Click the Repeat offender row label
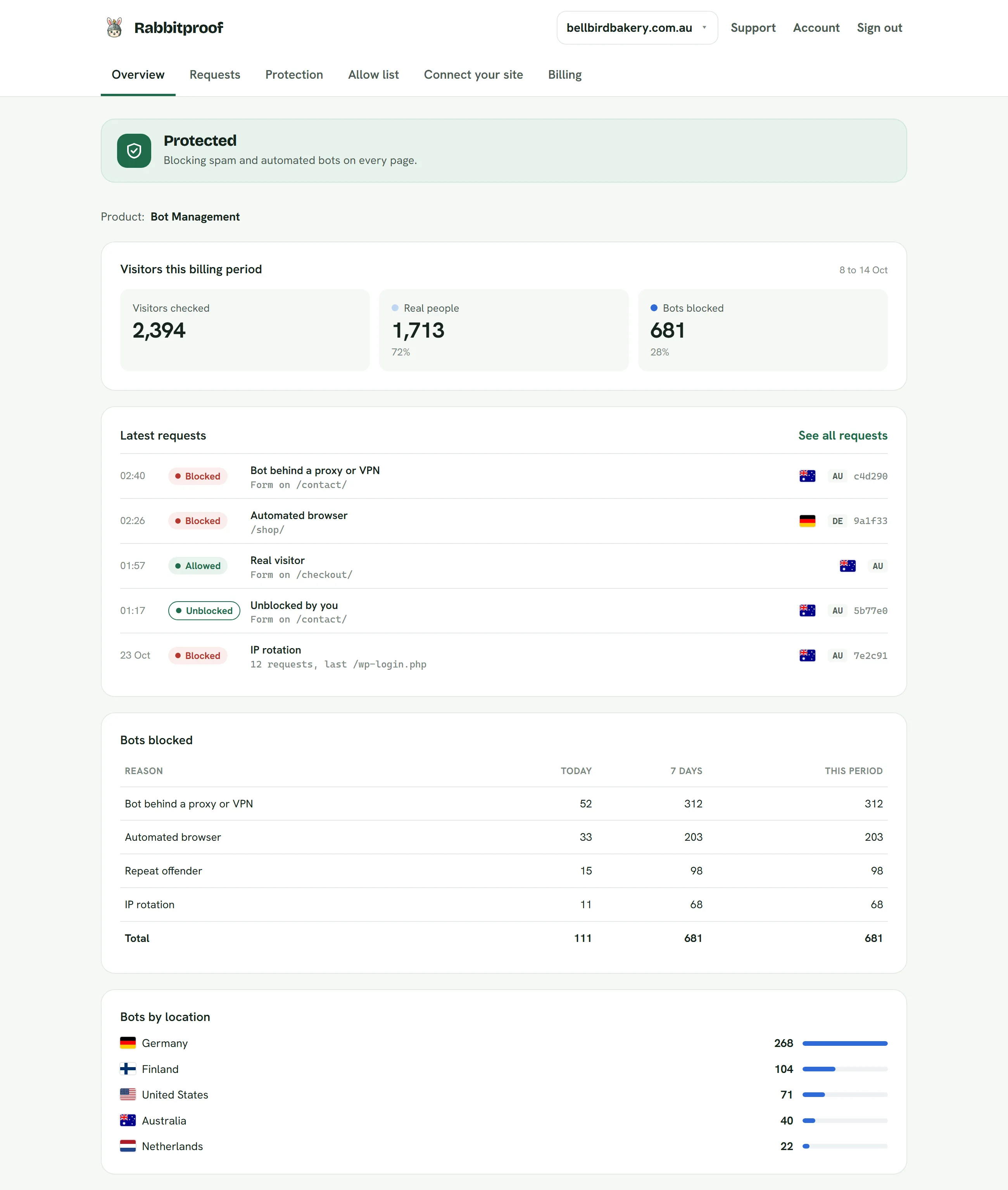The height and width of the screenshot is (1190, 1008). tap(164, 871)
